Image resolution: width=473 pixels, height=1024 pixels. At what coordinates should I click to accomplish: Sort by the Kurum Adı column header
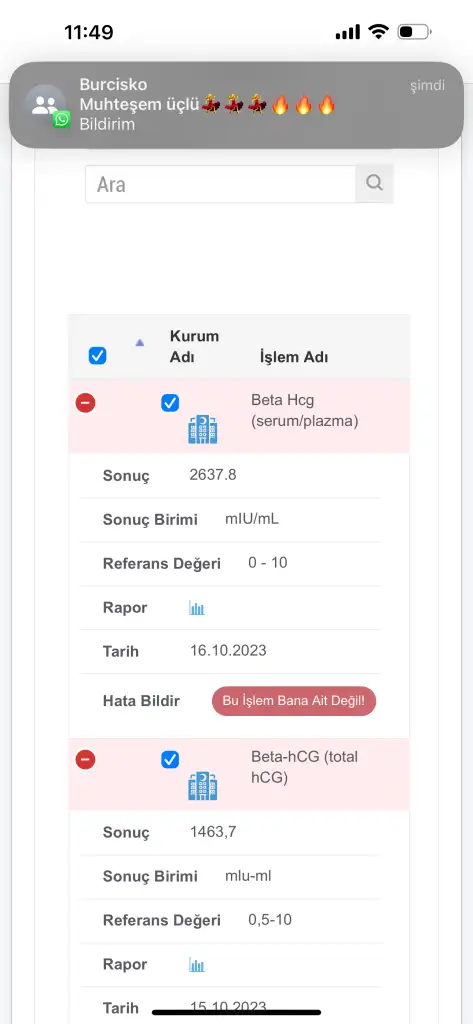pyautogui.click(x=194, y=347)
